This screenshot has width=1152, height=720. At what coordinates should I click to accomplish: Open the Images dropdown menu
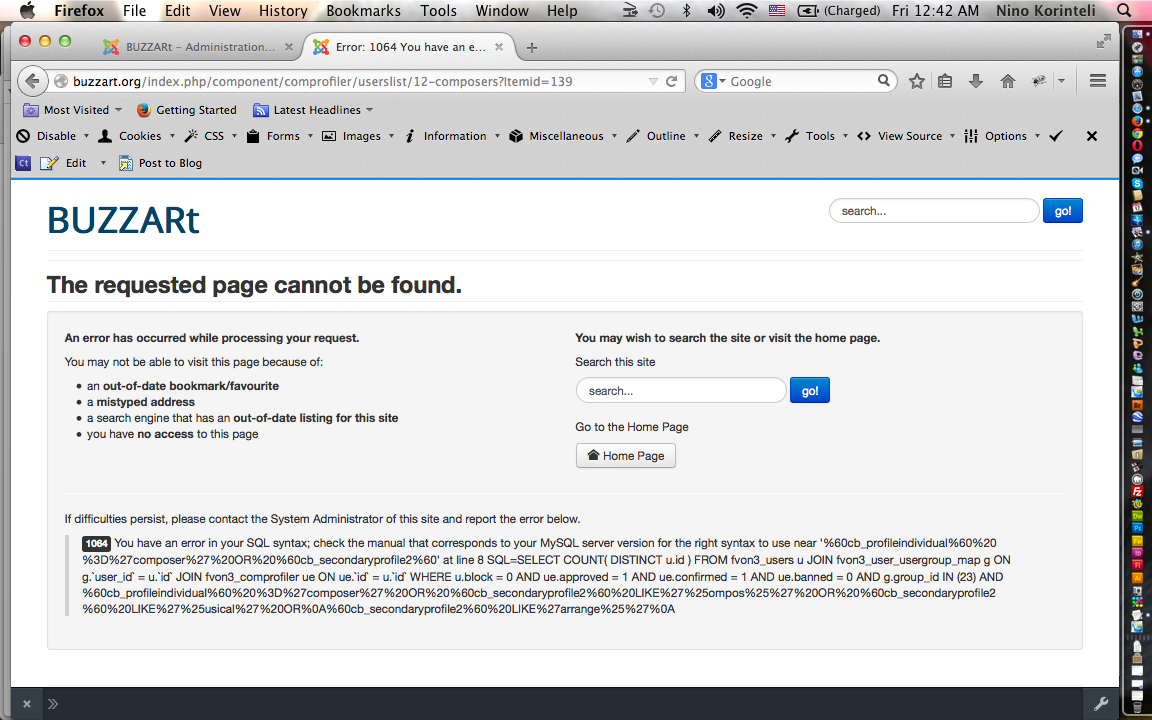click(359, 136)
